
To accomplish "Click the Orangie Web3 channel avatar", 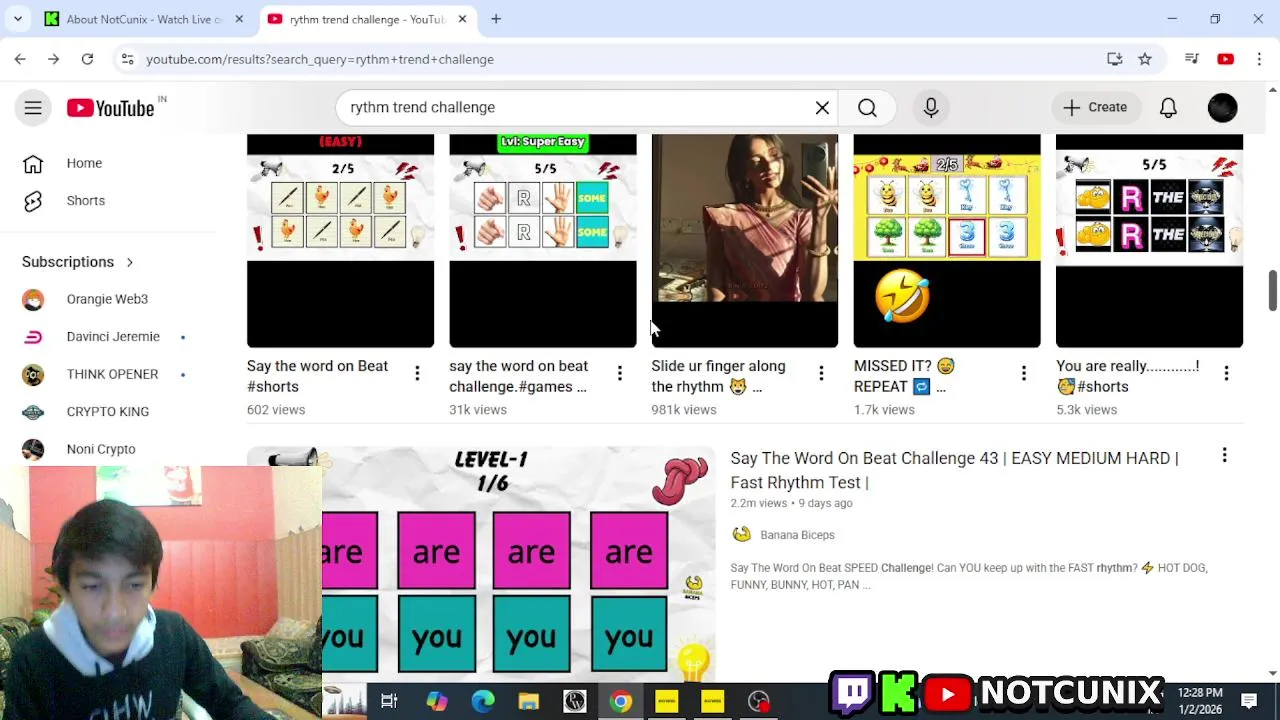I will (33, 299).
